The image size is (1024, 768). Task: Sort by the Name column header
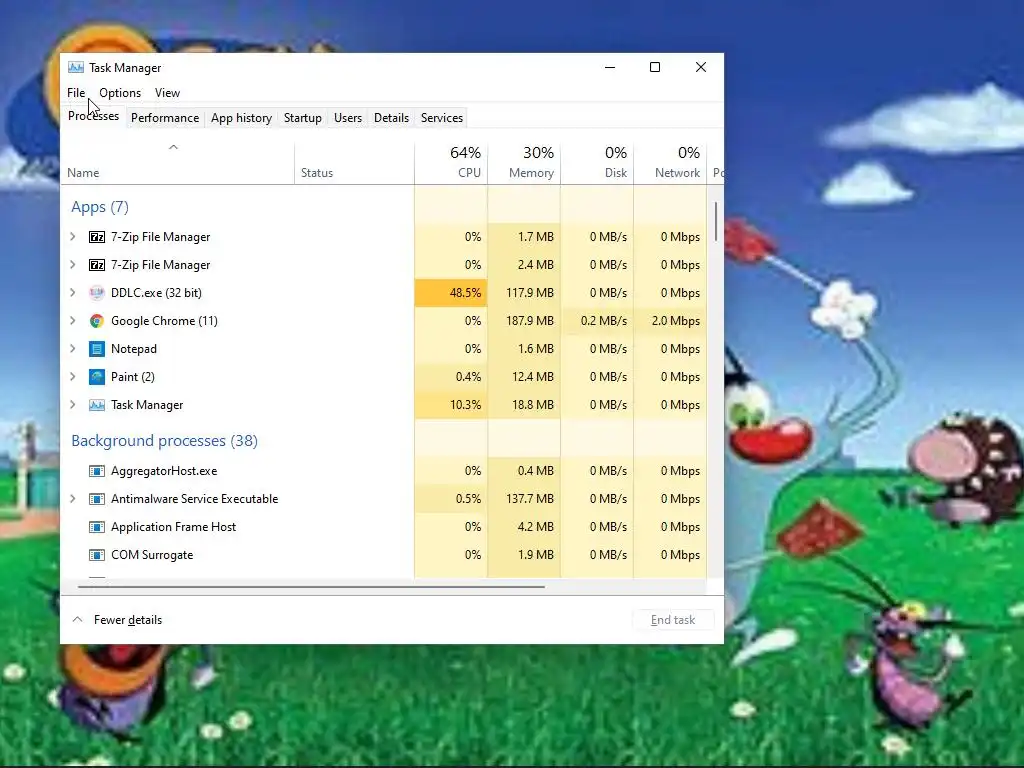coord(177,163)
